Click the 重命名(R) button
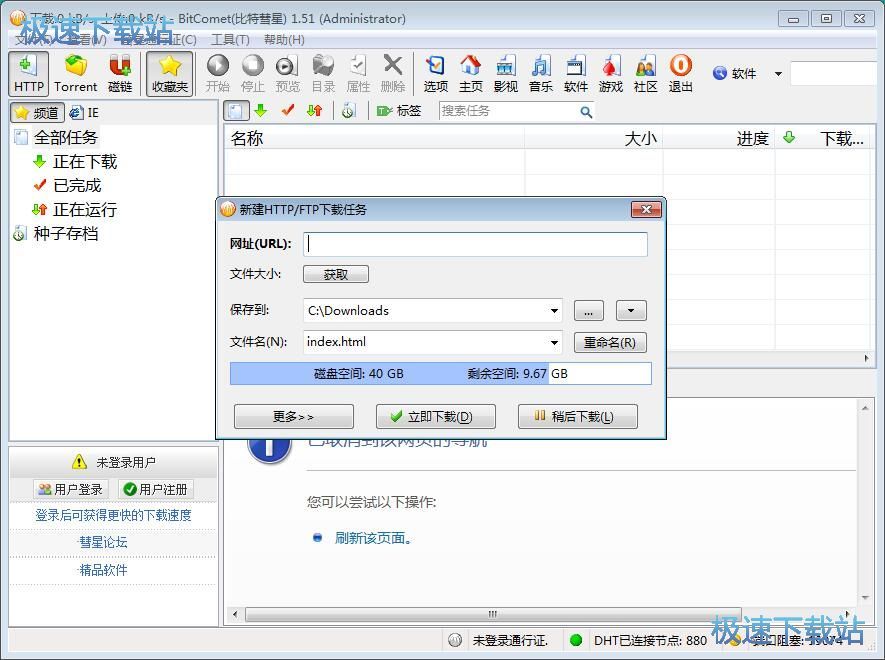 (x=610, y=343)
